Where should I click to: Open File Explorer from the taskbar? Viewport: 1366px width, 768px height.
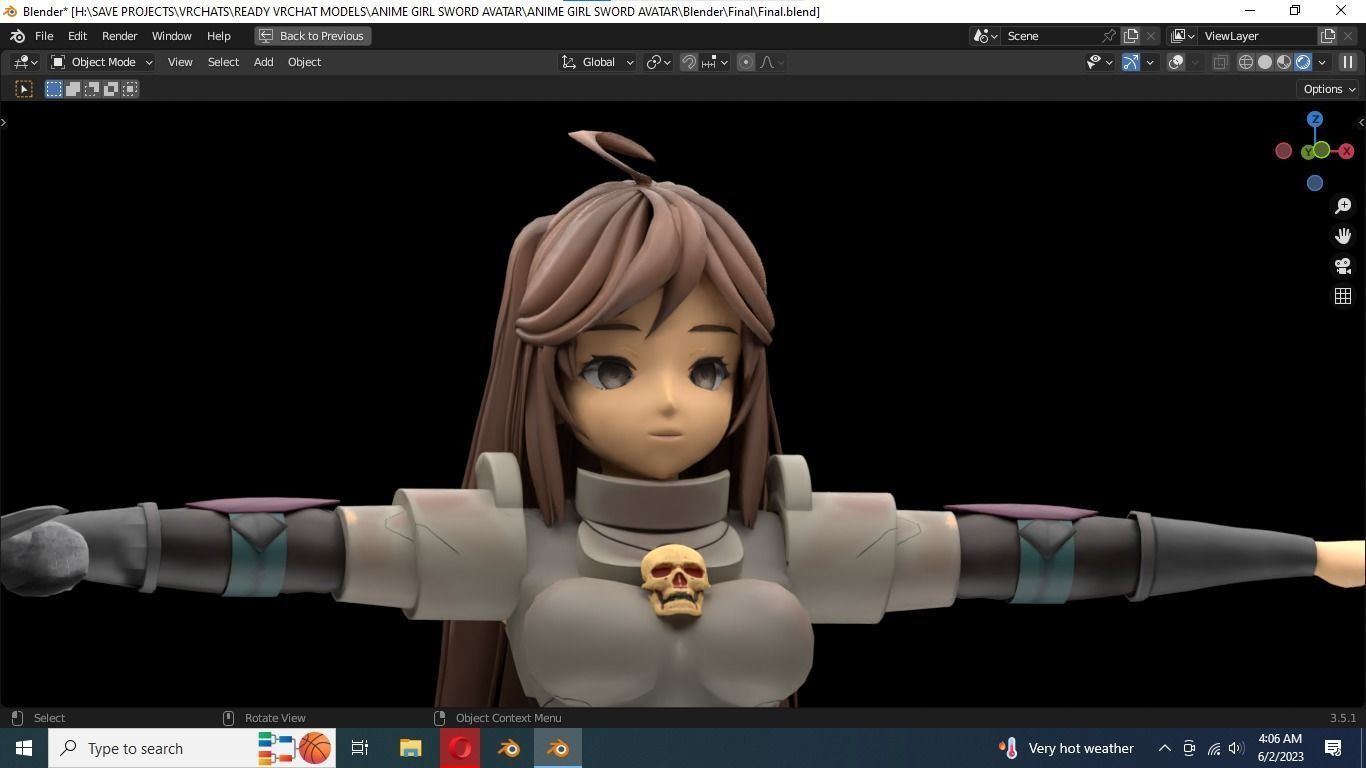coord(410,748)
